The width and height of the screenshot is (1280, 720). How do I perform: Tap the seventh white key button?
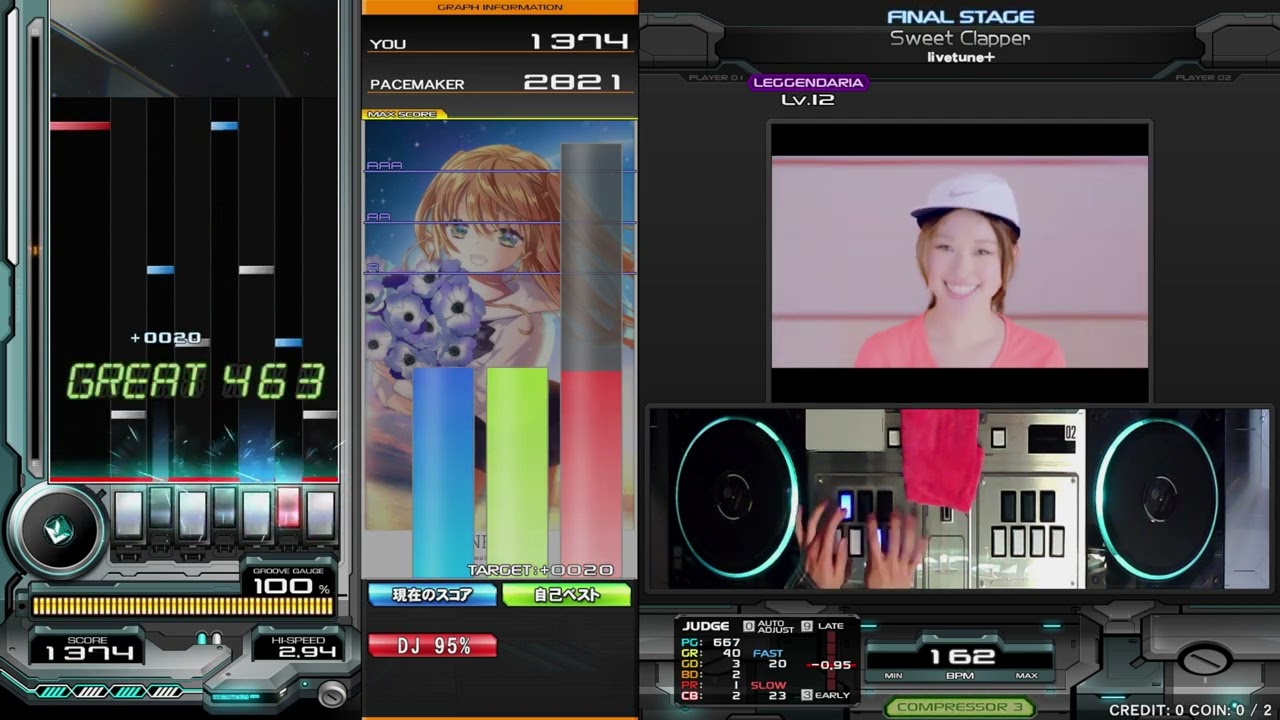(x=320, y=514)
